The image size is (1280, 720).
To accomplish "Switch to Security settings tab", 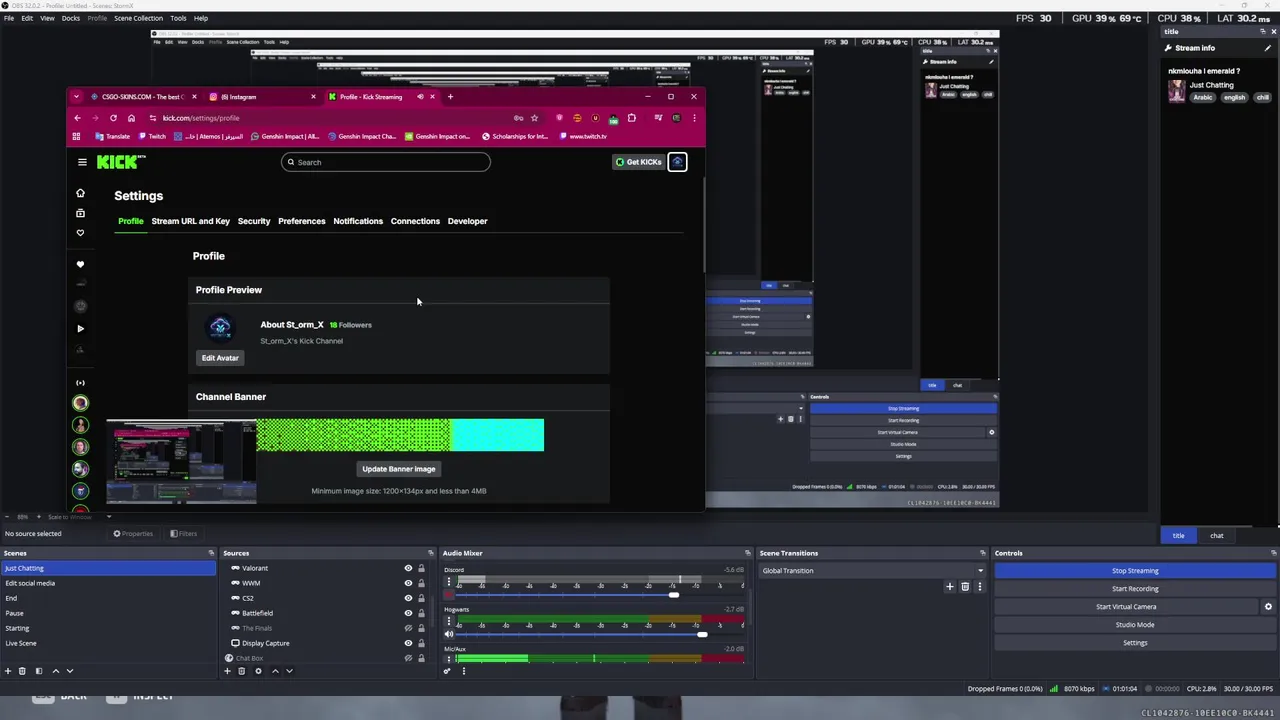I will click(x=254, y=221).
